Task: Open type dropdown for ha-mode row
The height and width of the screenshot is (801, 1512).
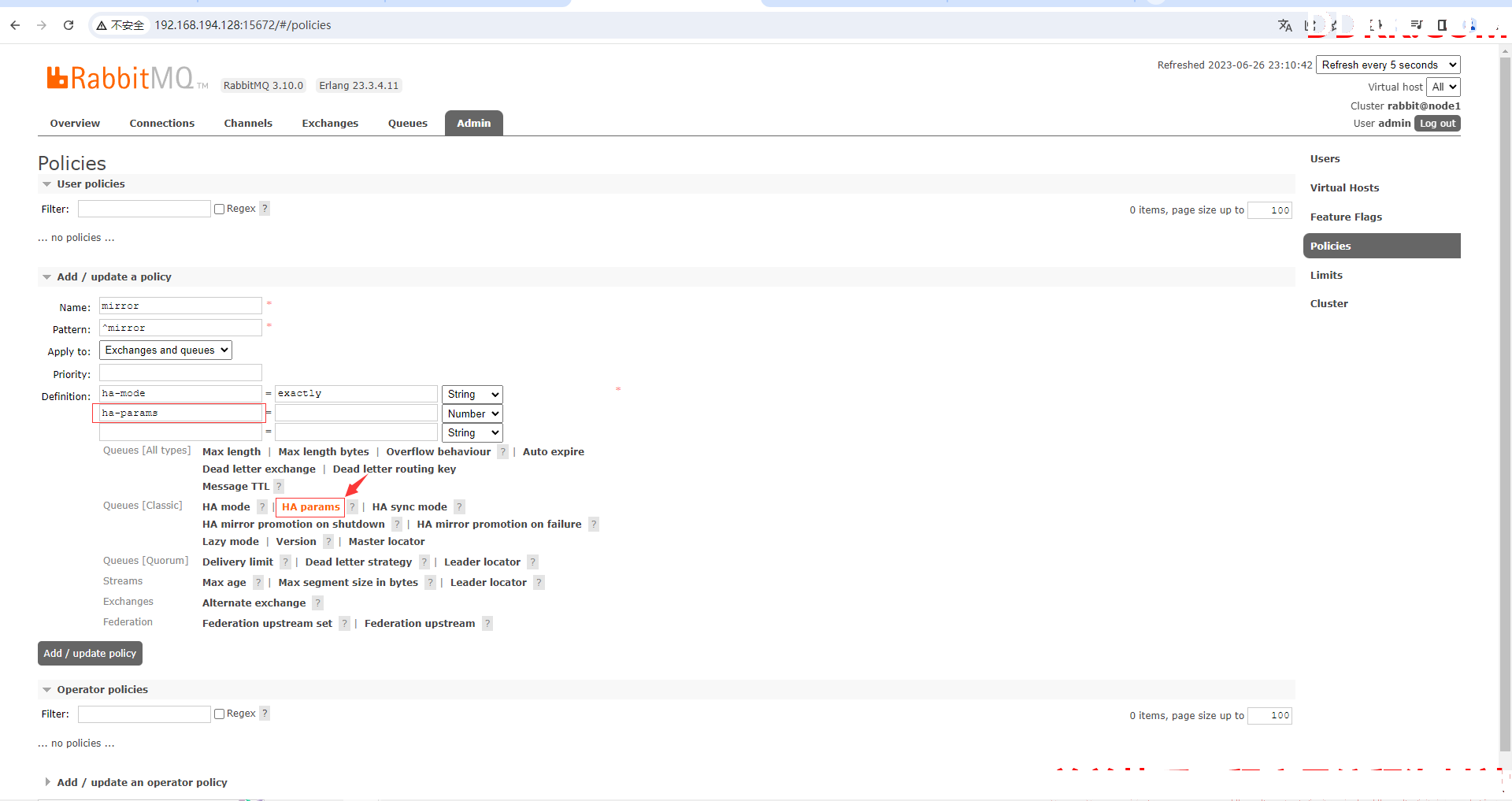Action: 472,395
